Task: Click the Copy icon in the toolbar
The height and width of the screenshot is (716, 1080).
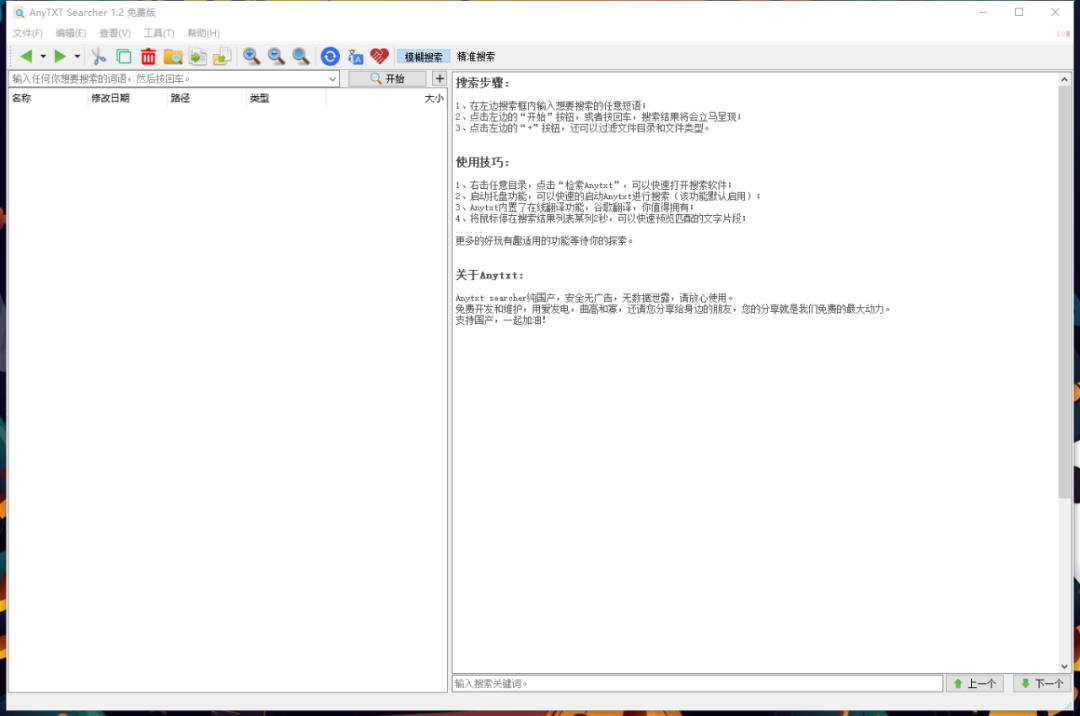Action: pos(123,56)
